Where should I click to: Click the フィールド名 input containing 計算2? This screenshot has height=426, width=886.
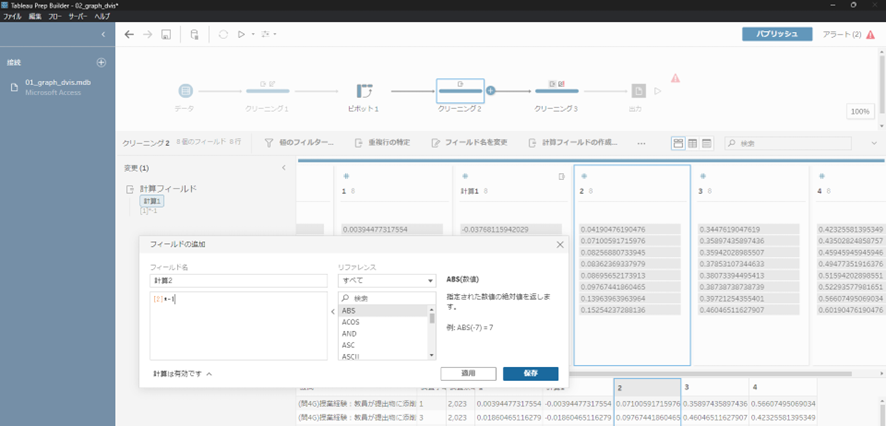coord(238,281)
